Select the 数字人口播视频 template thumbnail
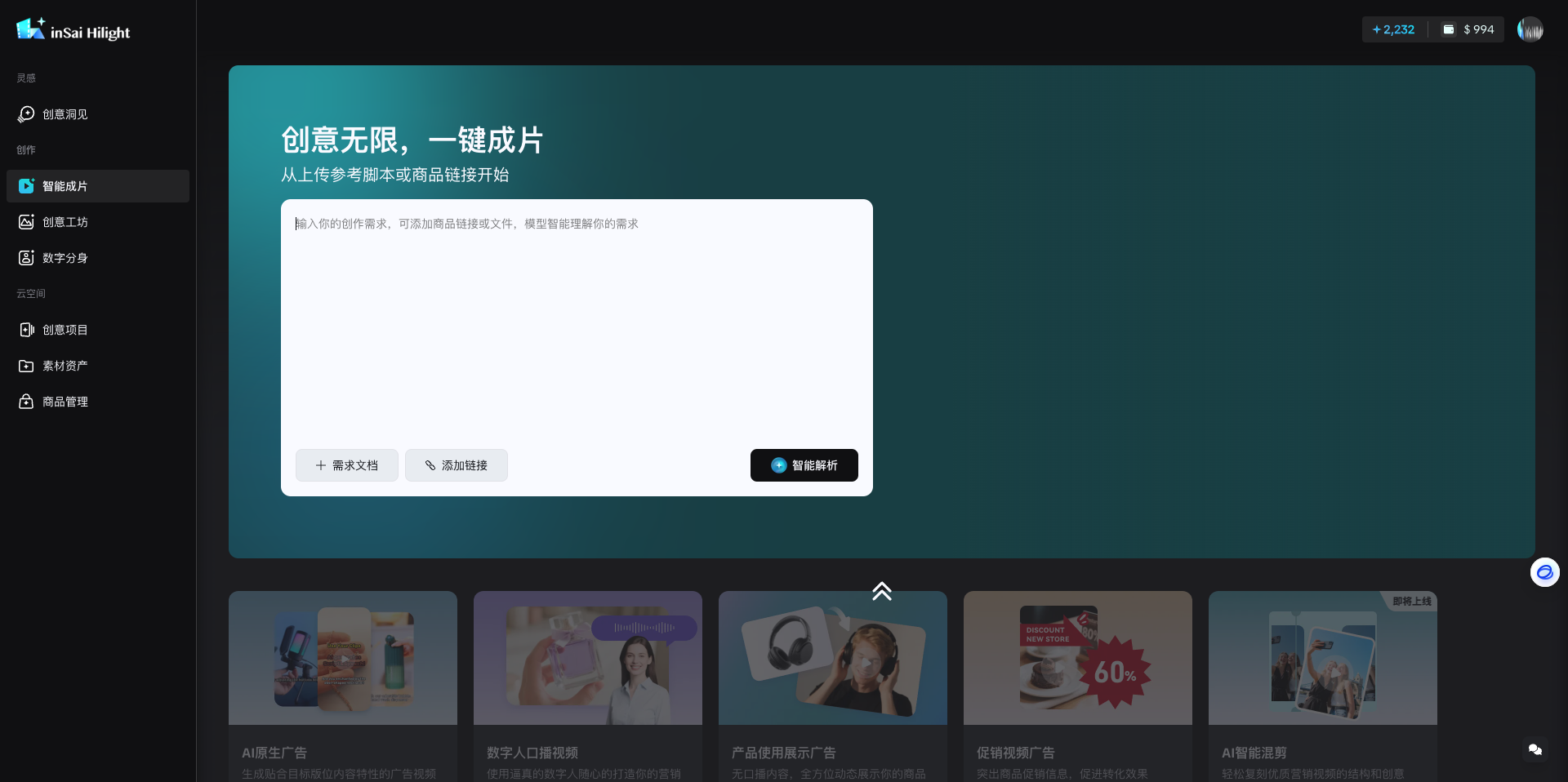1568x782 pixels. [x=588, y=658]
